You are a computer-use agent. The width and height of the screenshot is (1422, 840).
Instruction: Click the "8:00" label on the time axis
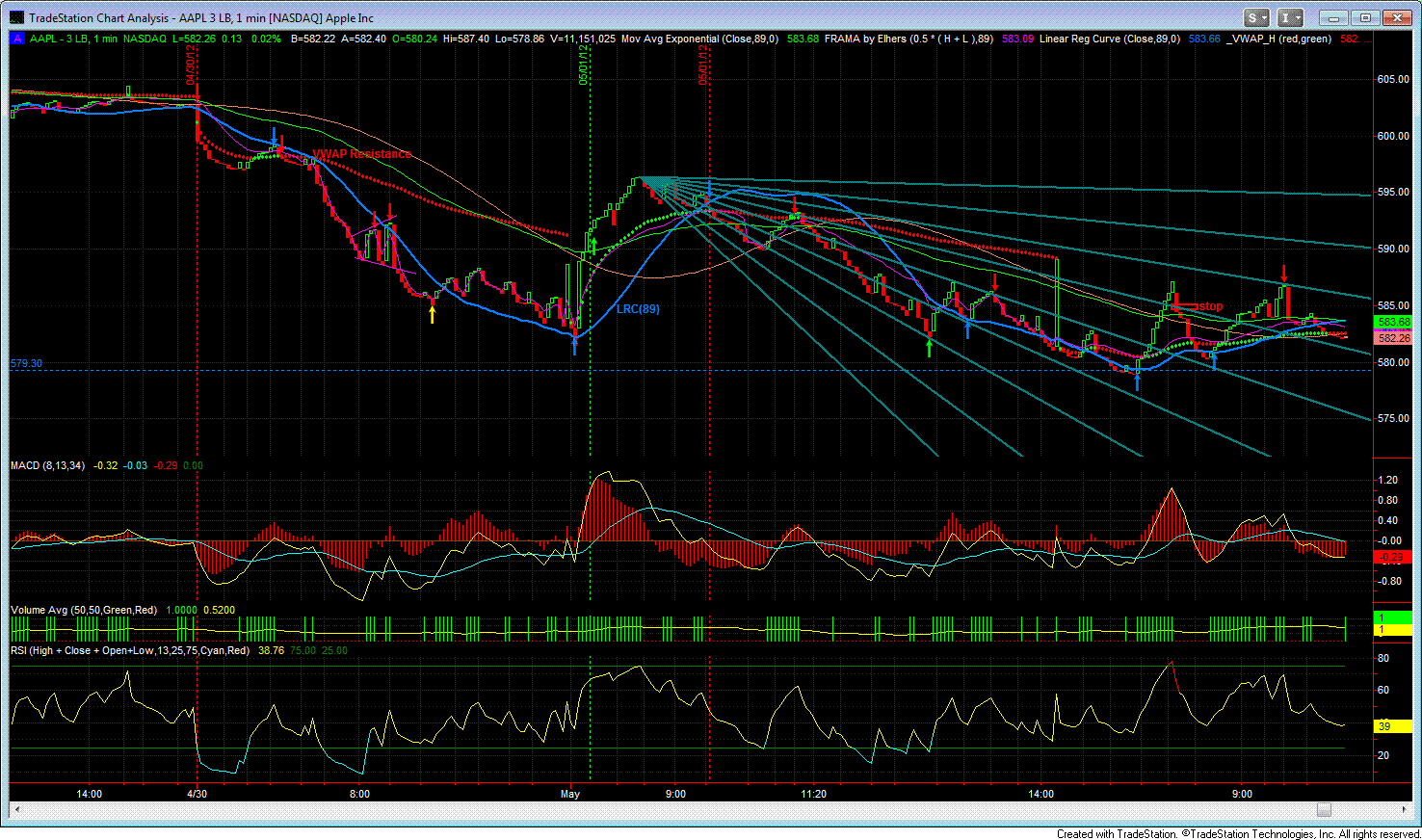click(359, 795)
